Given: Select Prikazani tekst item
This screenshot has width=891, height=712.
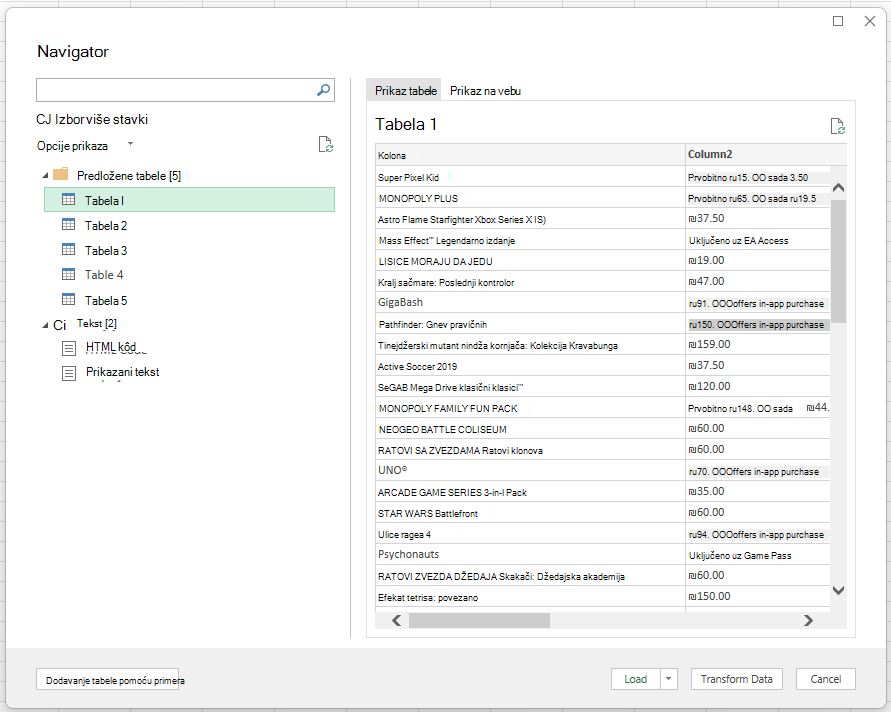Looking at the screenshot, I should (122, 372).
